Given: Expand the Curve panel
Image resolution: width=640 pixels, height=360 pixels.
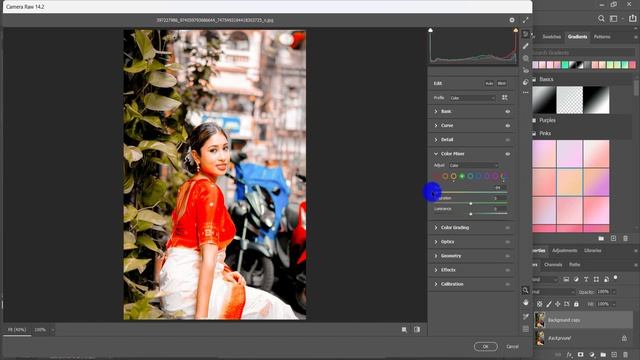Looking at the screenshot, I should (x=436, y=126).
